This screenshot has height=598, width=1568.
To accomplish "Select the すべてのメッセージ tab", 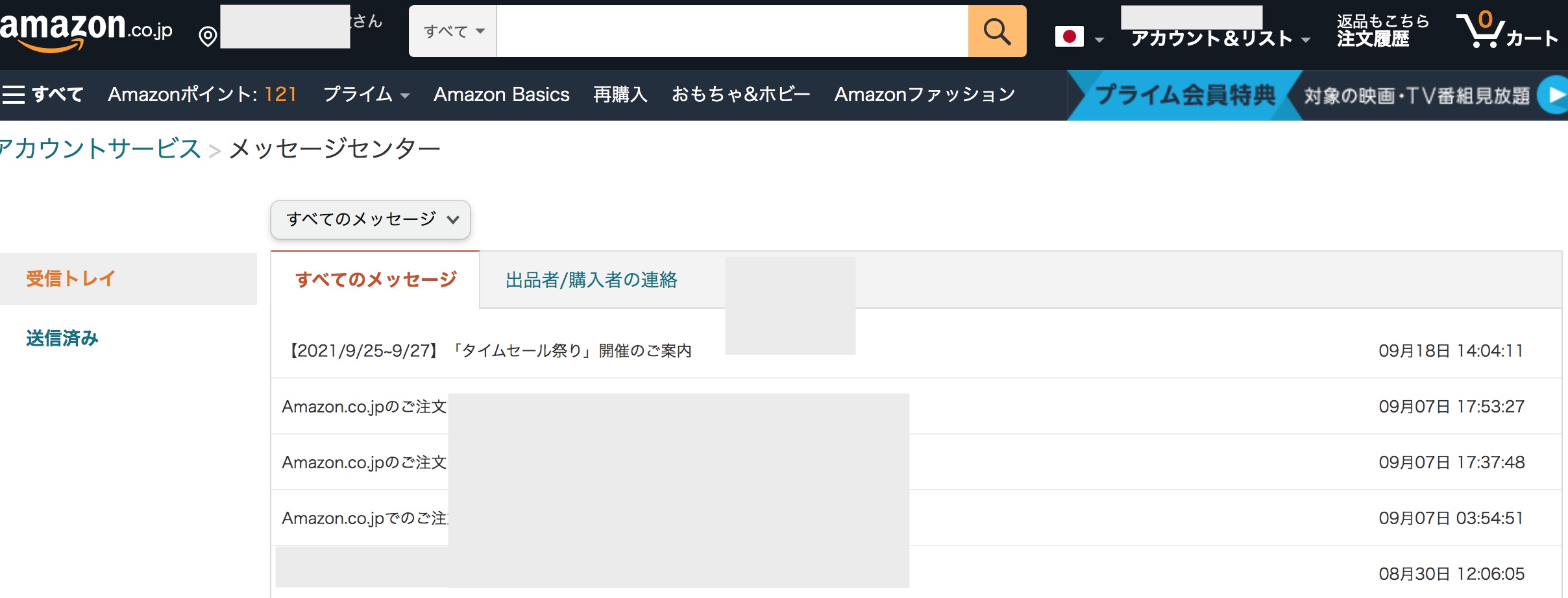I will (376, 280).
